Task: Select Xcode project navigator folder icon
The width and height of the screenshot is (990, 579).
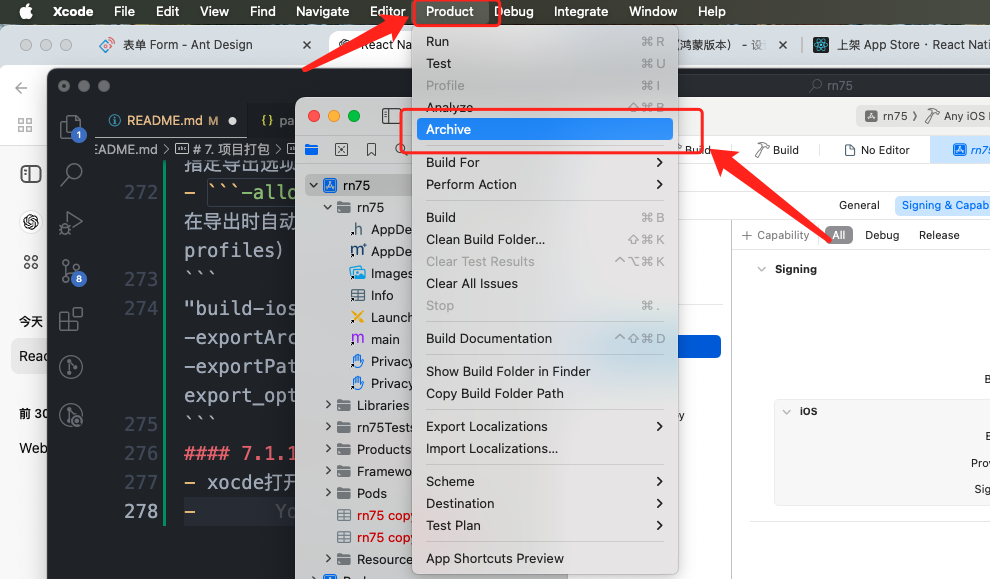Action: pos(312,150)
